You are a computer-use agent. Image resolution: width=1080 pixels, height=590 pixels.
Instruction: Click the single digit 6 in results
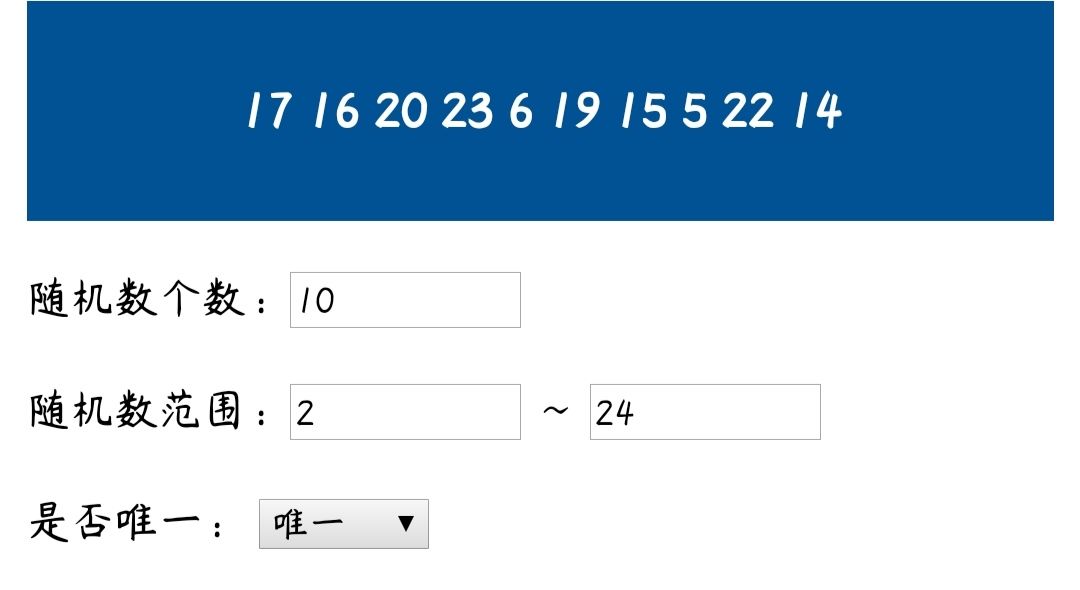[x=521, y=110]
